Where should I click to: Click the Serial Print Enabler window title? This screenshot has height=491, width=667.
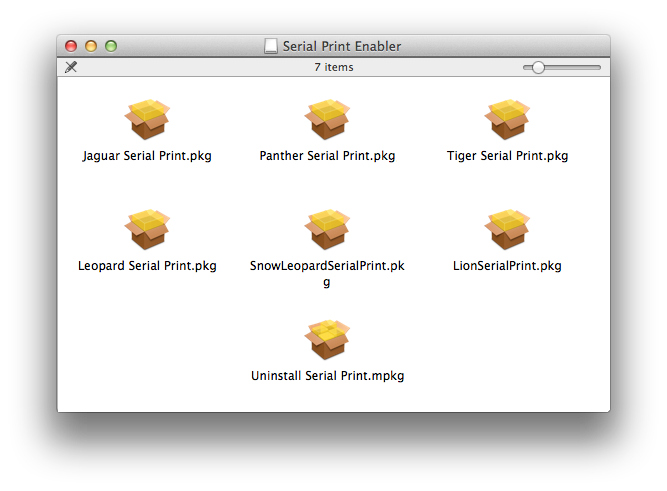pyautogui.click(x=342, y=46)
